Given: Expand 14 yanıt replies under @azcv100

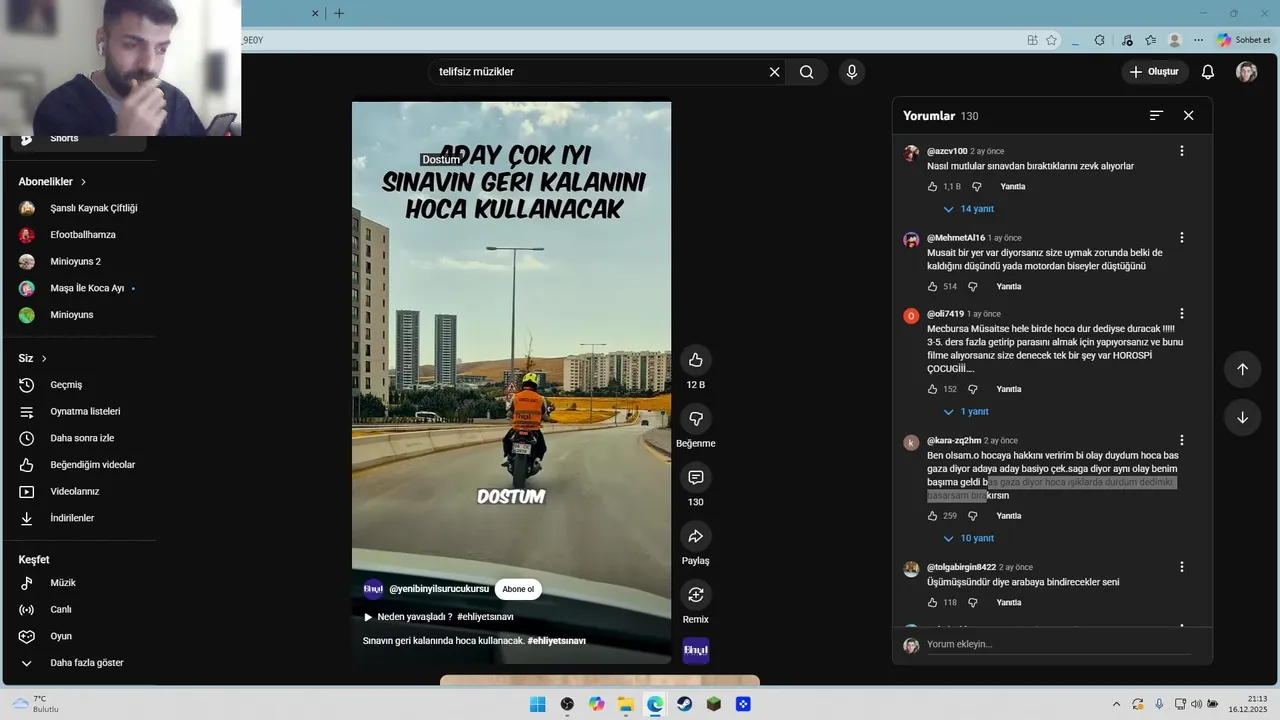Looking at the screenshot, I should [x=969, y=209].
